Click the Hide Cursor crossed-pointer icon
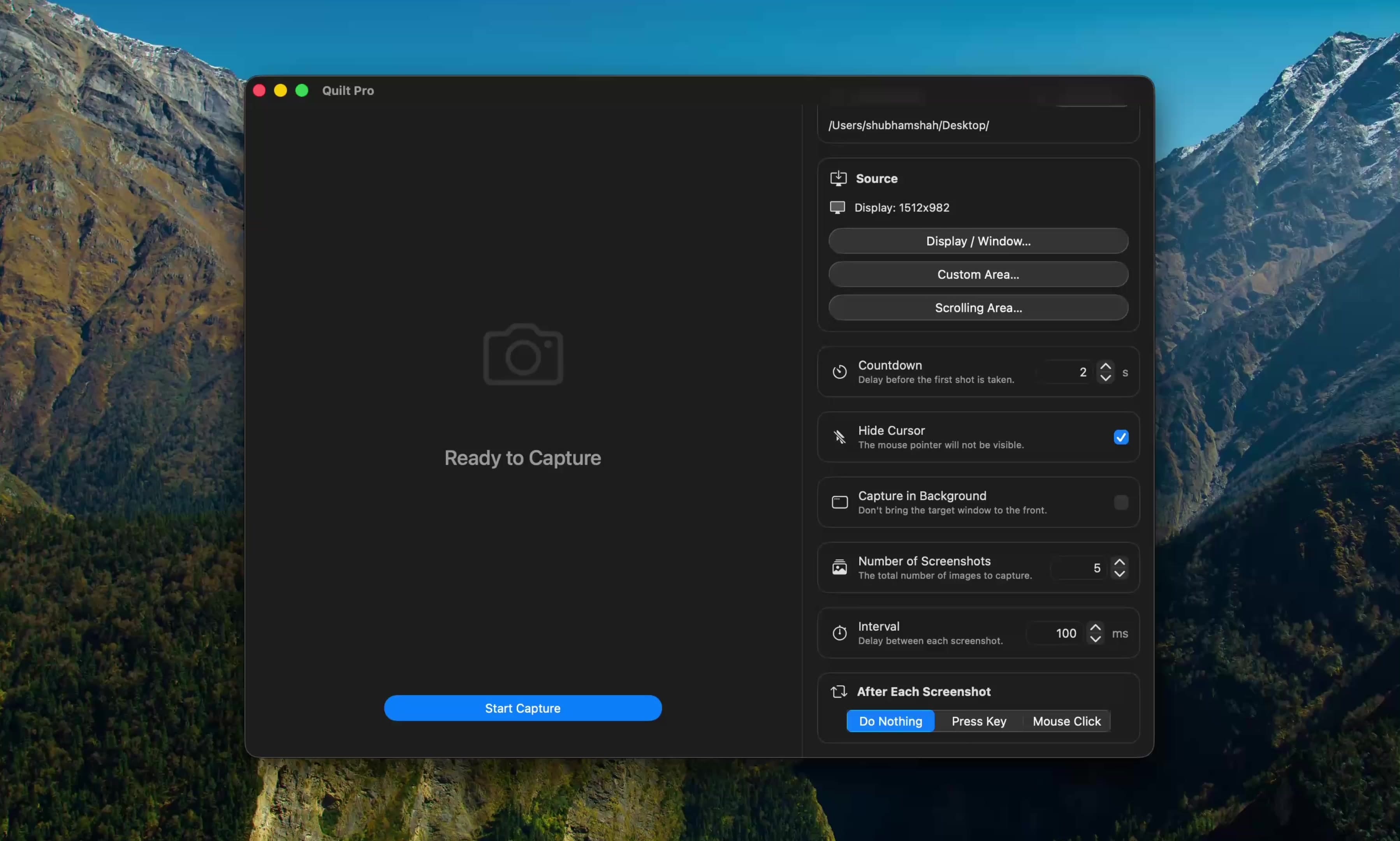 [840, 437]
